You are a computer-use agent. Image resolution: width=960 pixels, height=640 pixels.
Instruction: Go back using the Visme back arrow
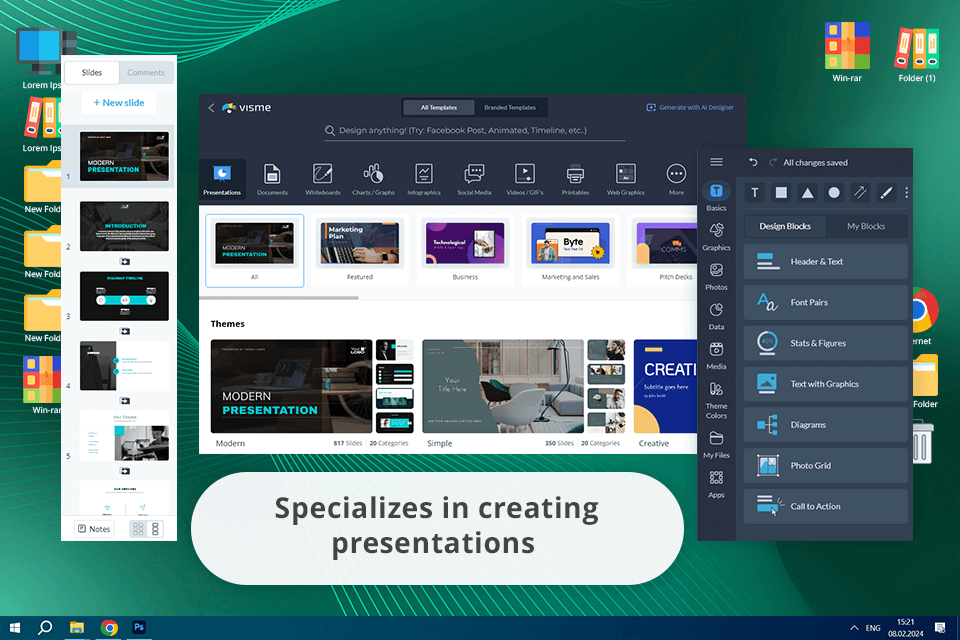pyautogui.click(x=211, y=108)
